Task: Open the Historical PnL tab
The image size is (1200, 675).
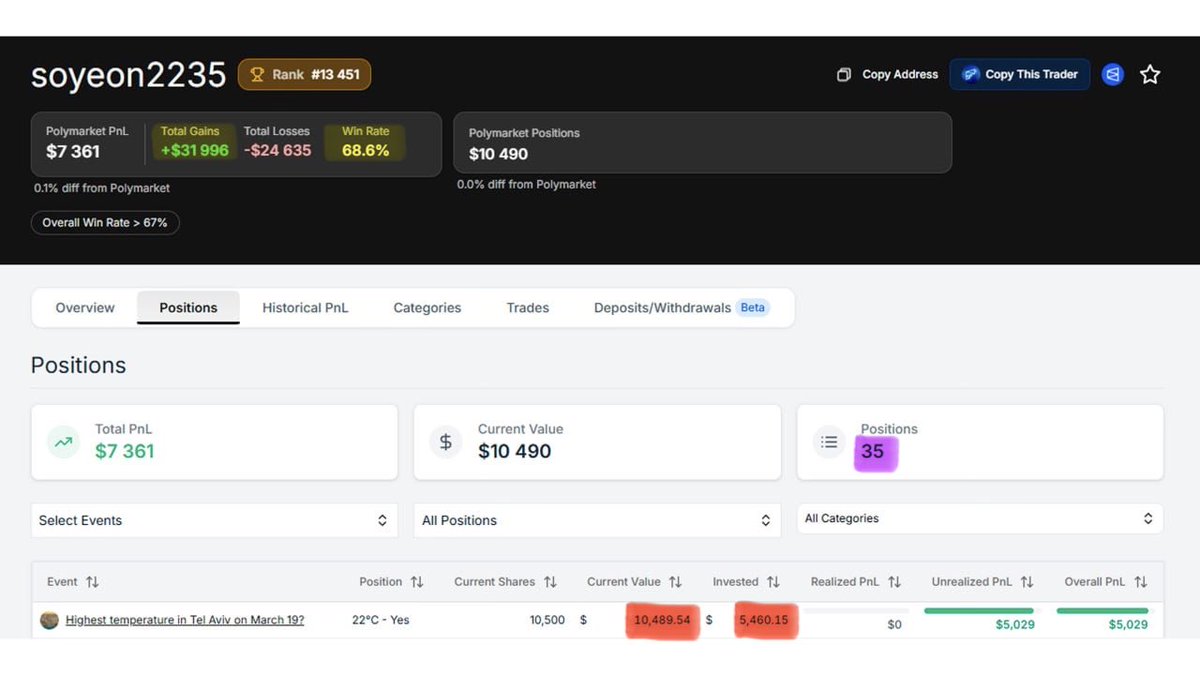Action: pyautogui.click(x=305, y=308)
